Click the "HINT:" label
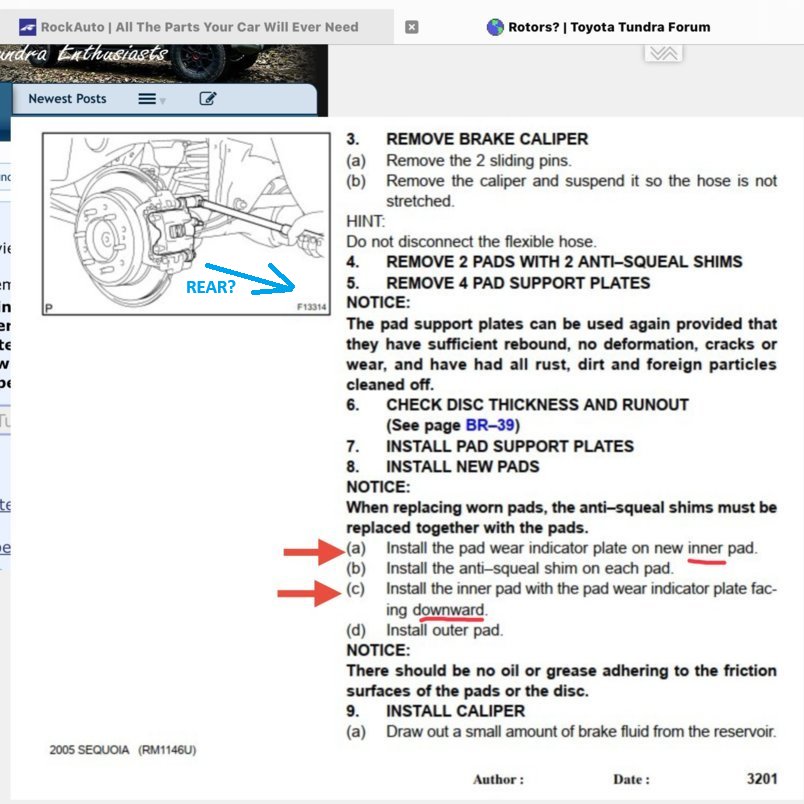 (366, 221)
